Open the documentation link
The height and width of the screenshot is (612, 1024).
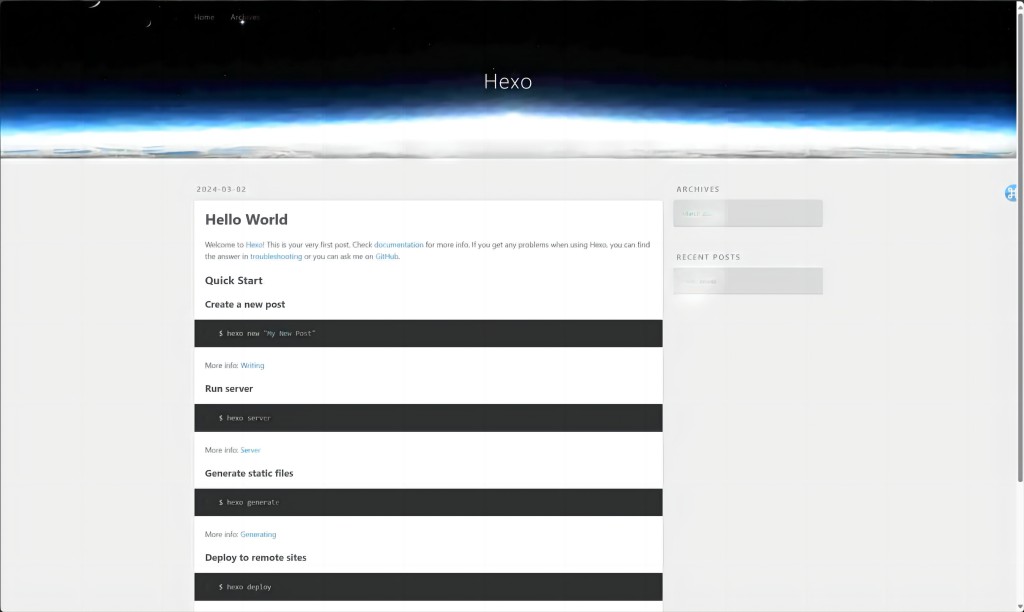(398, 245)
